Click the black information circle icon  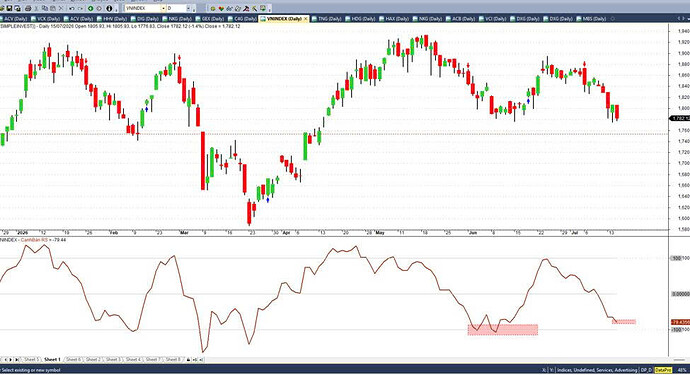(109, 8)
